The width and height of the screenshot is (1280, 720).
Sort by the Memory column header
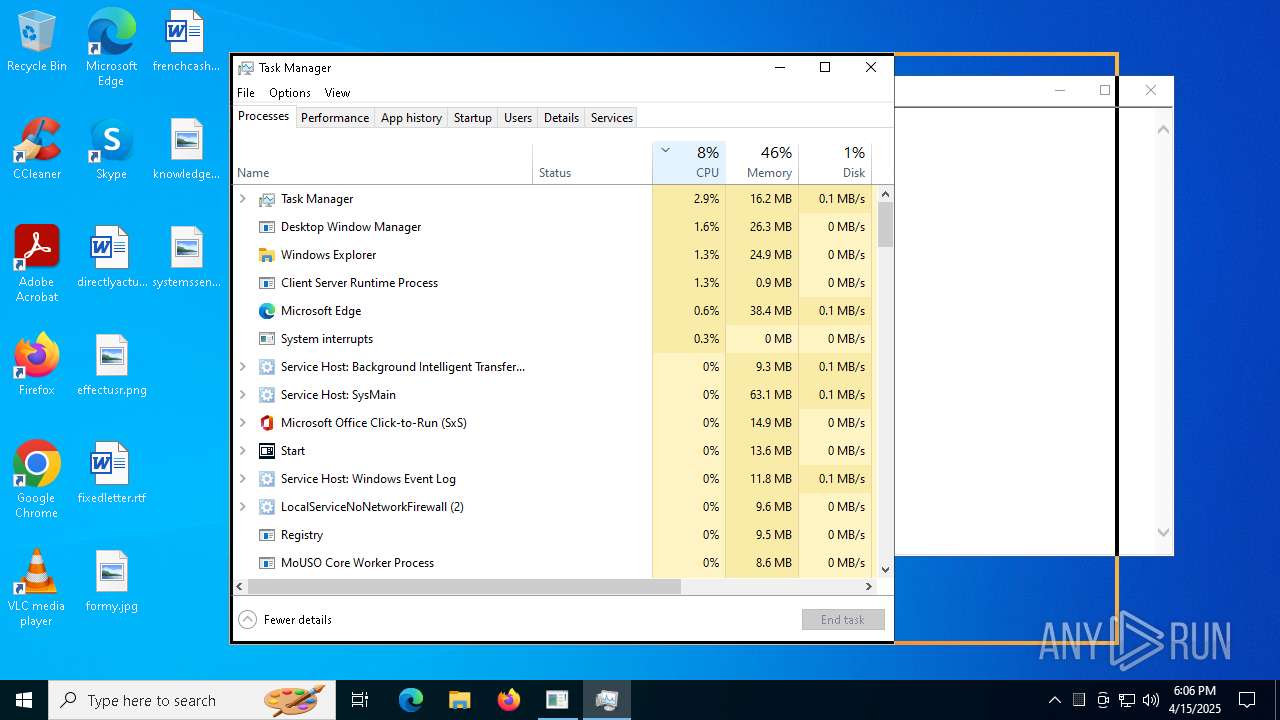click(x=762, y=163)
